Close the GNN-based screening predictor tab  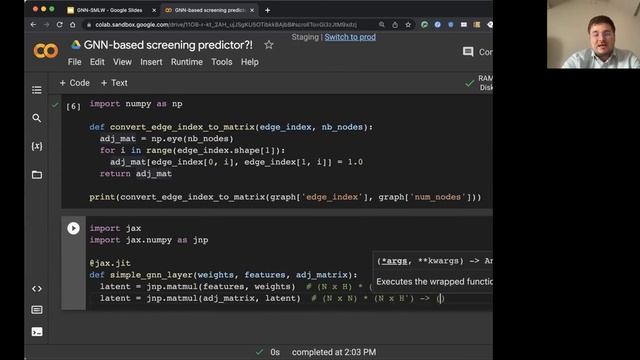pyautogui.click(x=252, y=10)
